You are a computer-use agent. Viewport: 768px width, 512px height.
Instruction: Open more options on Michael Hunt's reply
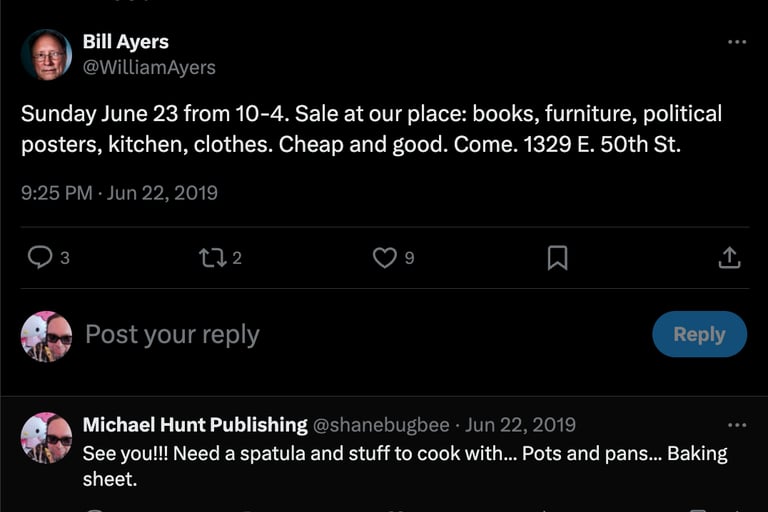(x=737, y=425)
